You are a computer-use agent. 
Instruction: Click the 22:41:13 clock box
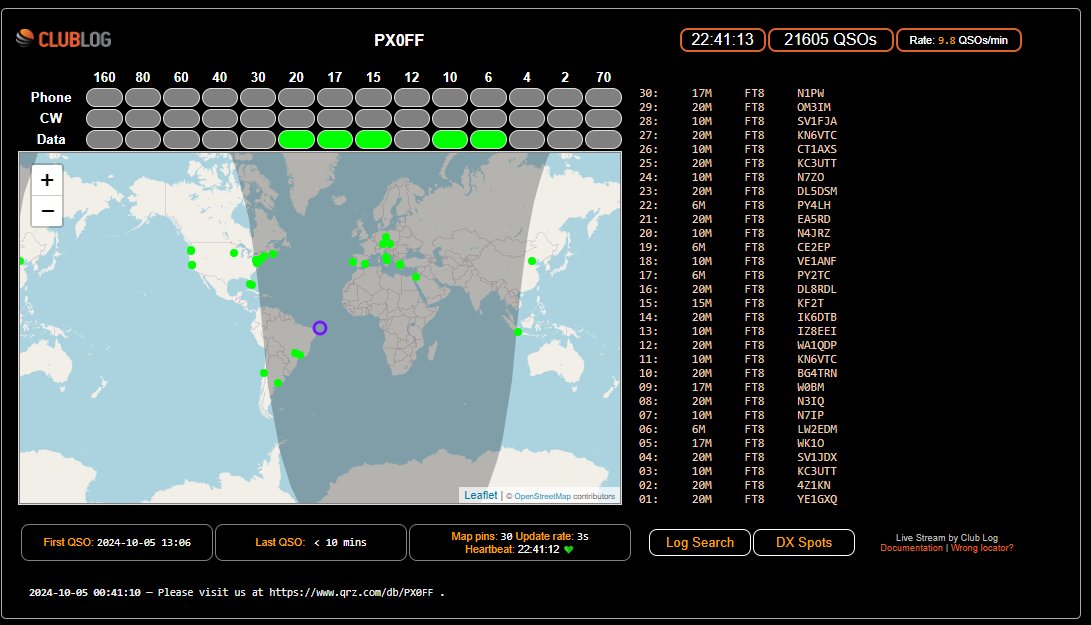pyautogui.click(x=722, y=40)
